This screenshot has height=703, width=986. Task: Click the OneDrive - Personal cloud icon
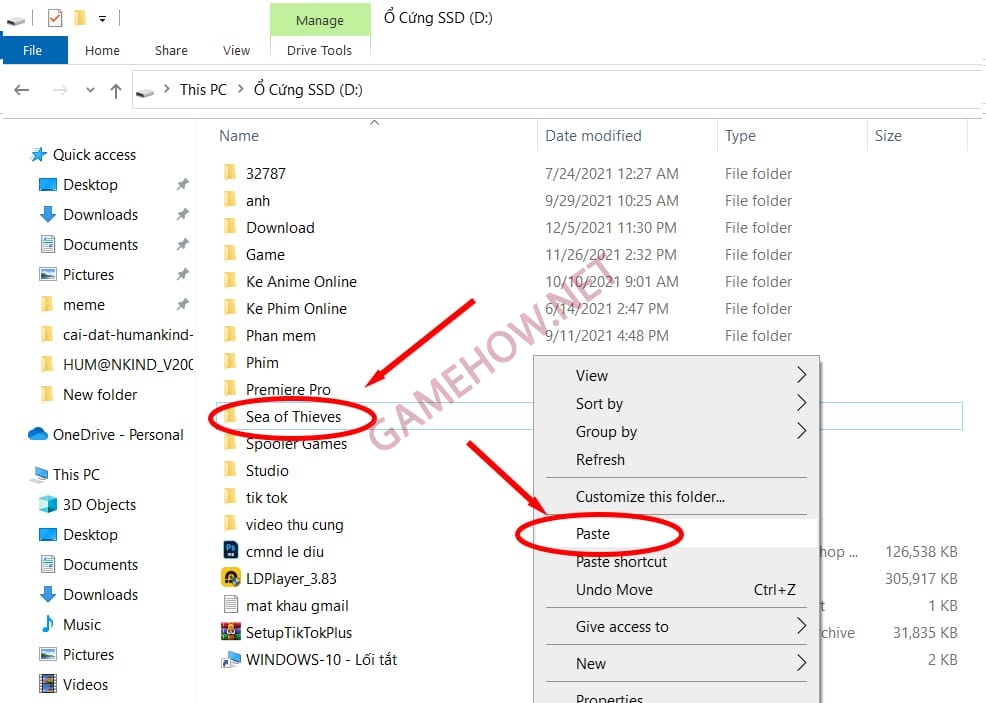[x=38, y=434]
